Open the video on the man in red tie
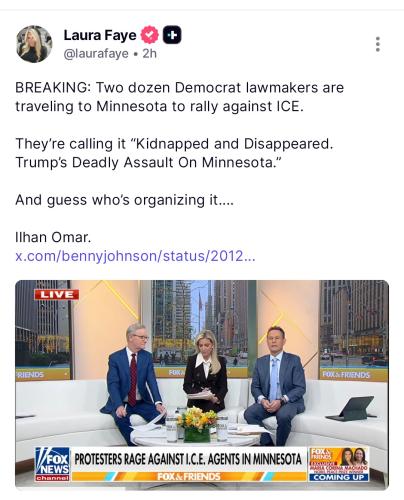The height and width of the screenshot is (500, 404). pos(133,383)
